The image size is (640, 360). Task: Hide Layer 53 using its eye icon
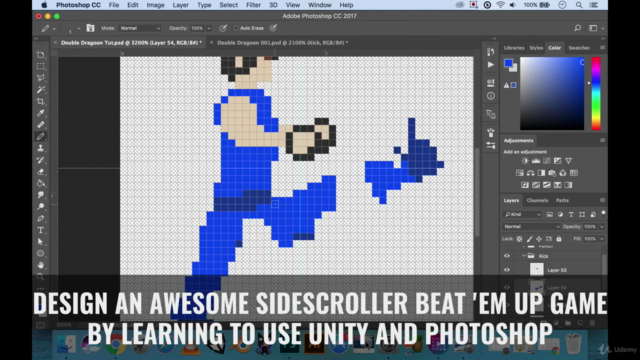[x=507, y=270]
